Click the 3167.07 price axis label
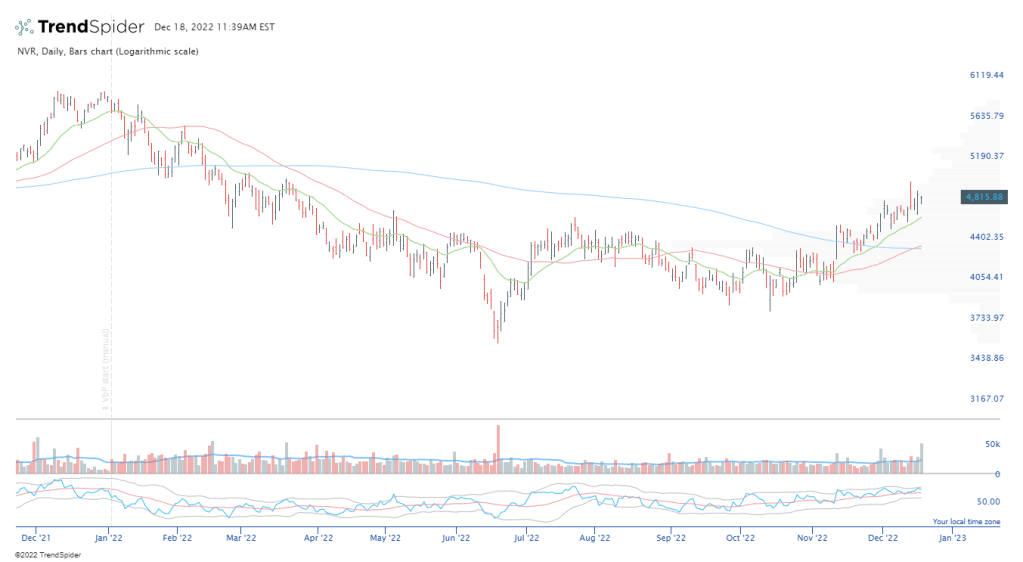 986,398
